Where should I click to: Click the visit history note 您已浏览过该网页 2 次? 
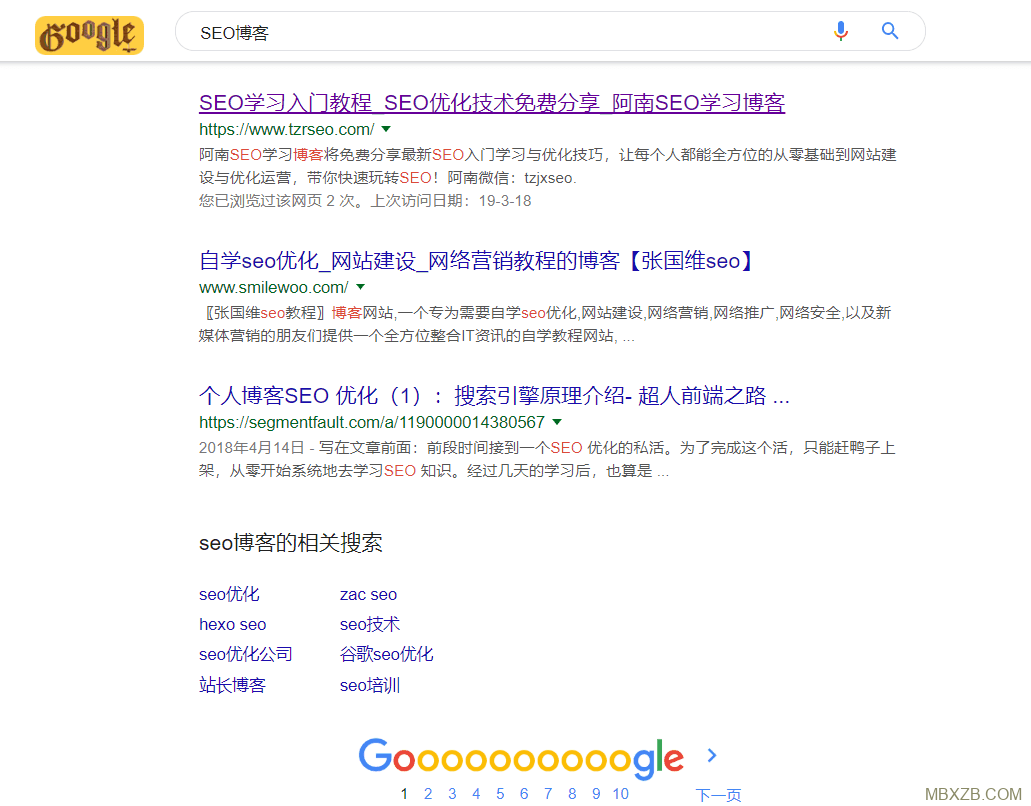365,201
